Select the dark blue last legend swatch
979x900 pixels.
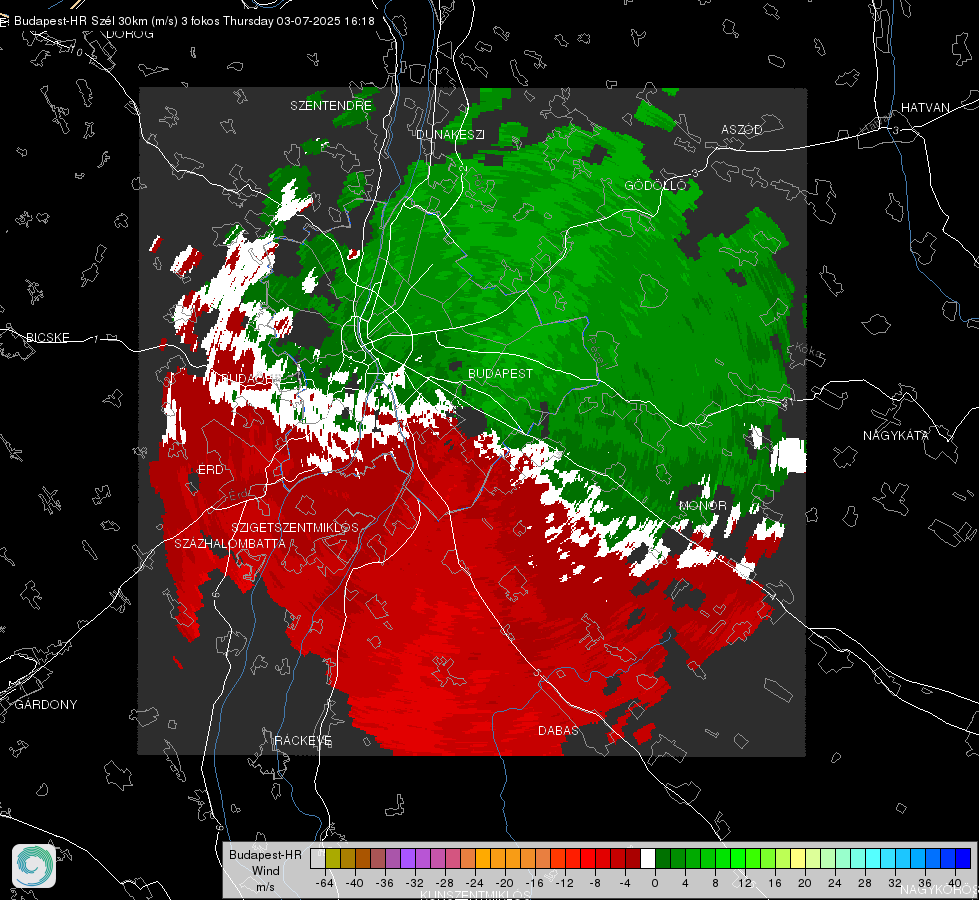point(963,859)
